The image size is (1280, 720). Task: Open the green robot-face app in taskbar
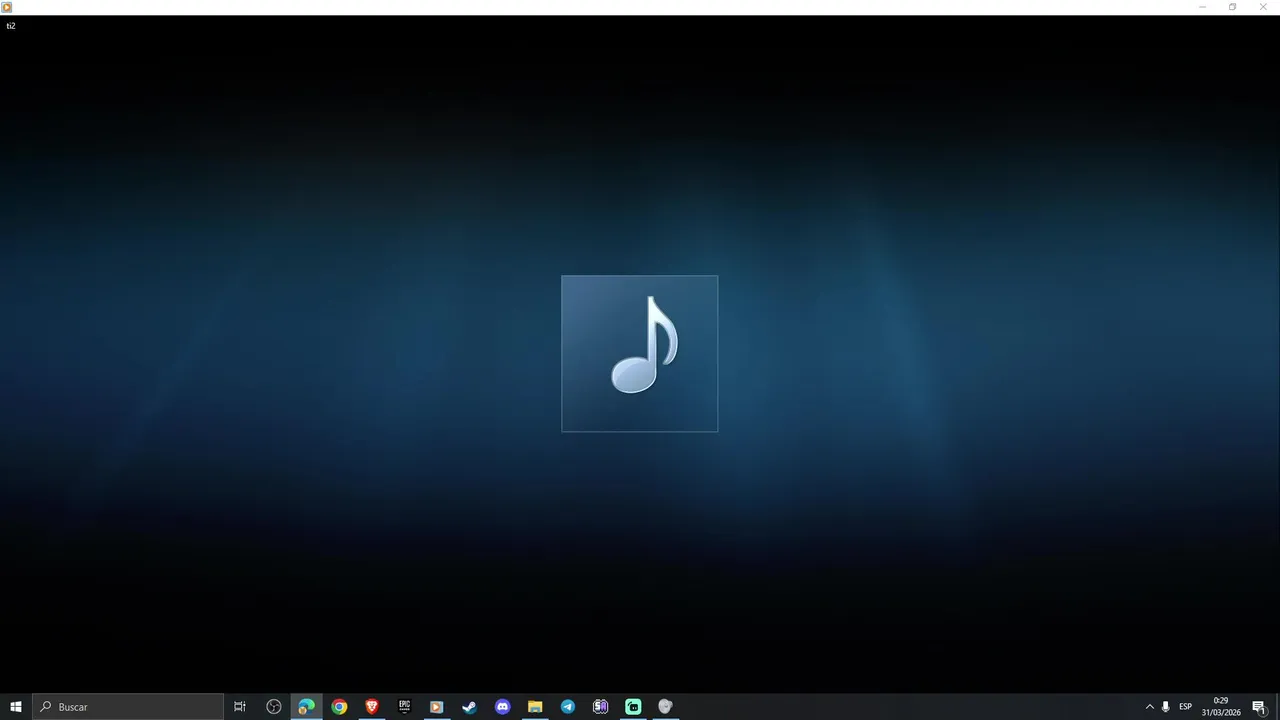tap(633, 706)
